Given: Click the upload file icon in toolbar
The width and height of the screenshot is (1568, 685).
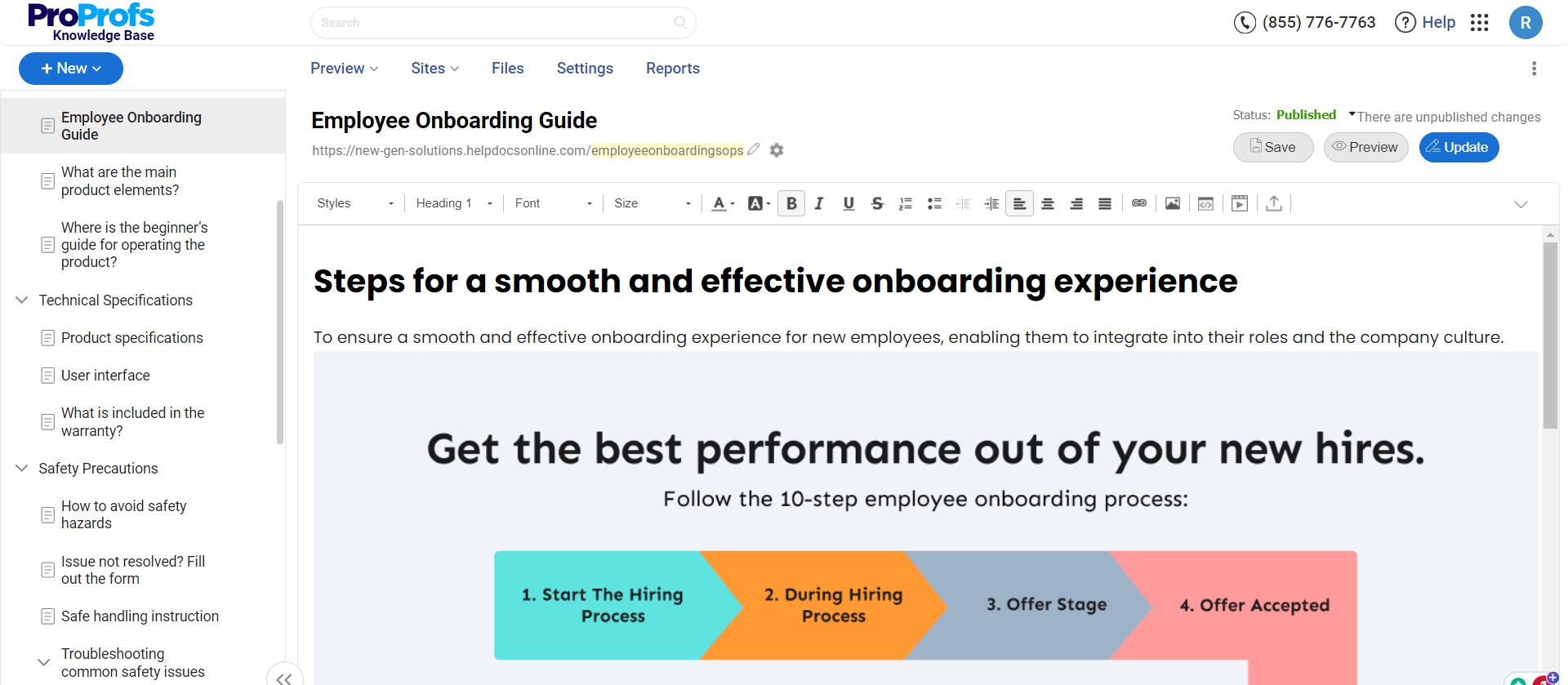Looking at the screenshot, I should point(1273,203).
